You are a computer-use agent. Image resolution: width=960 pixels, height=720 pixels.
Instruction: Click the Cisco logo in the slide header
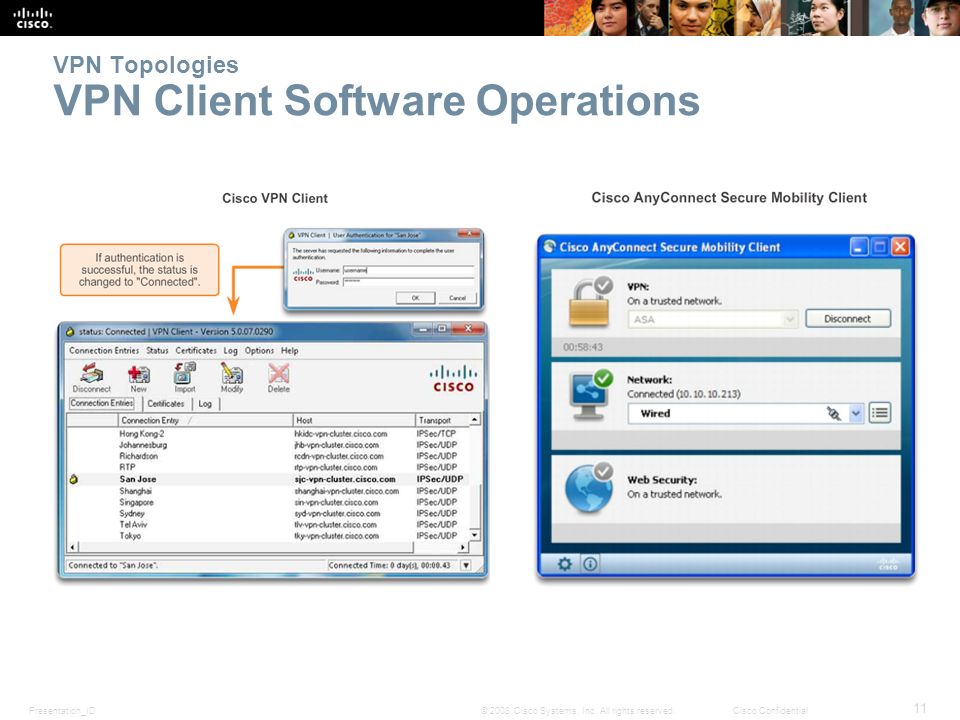pos(33,18)
